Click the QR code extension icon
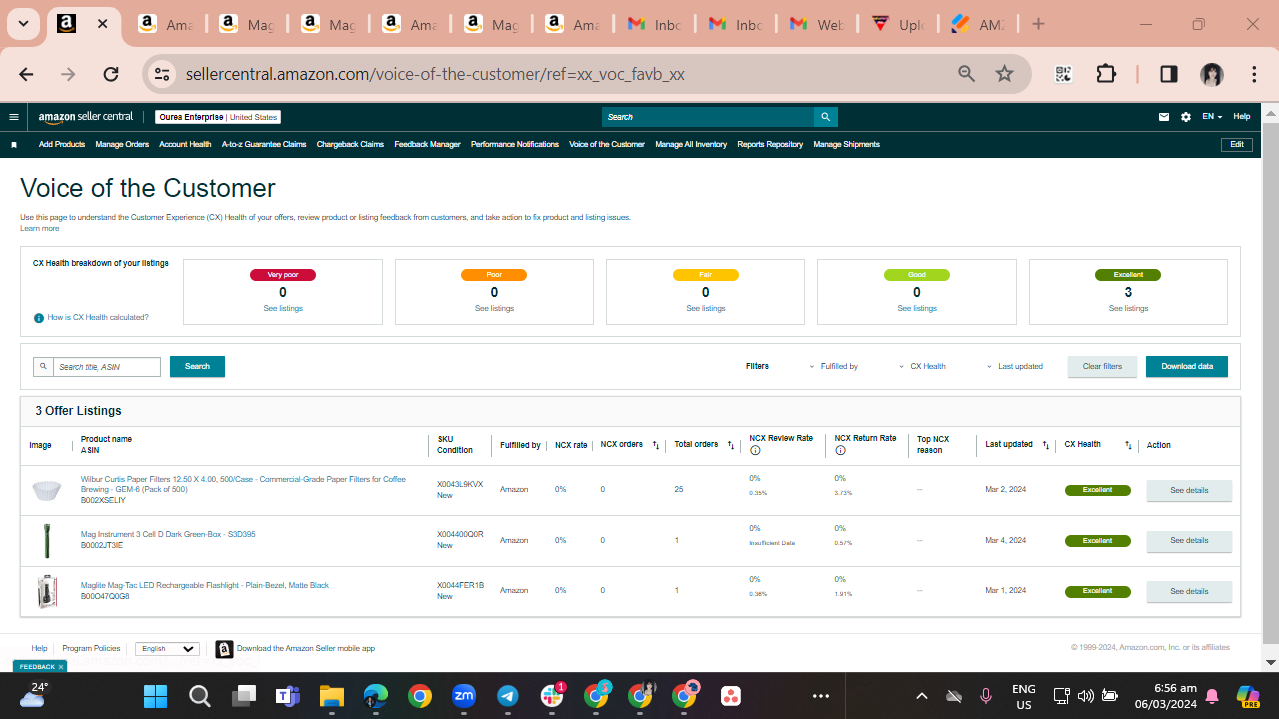The height and width of the screenshot is (719, 1279). pyautogui.click(x=1063, y=74)
